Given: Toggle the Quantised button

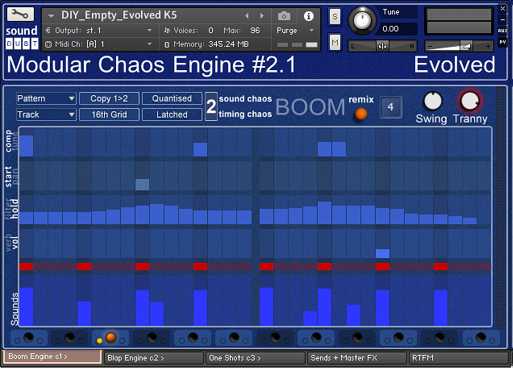Looking at the screenshot, I should click(172, 99).
